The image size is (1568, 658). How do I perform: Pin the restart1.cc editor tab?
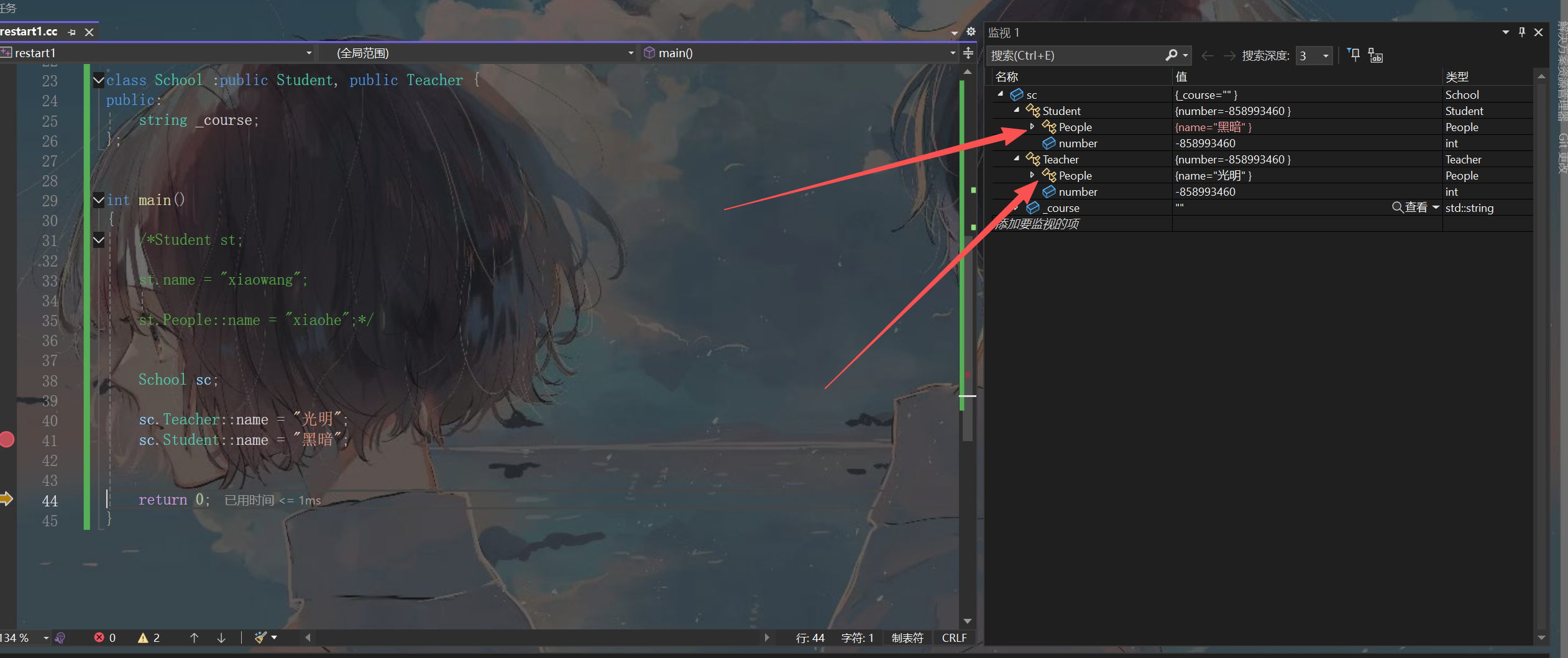[x=71, y=32]
